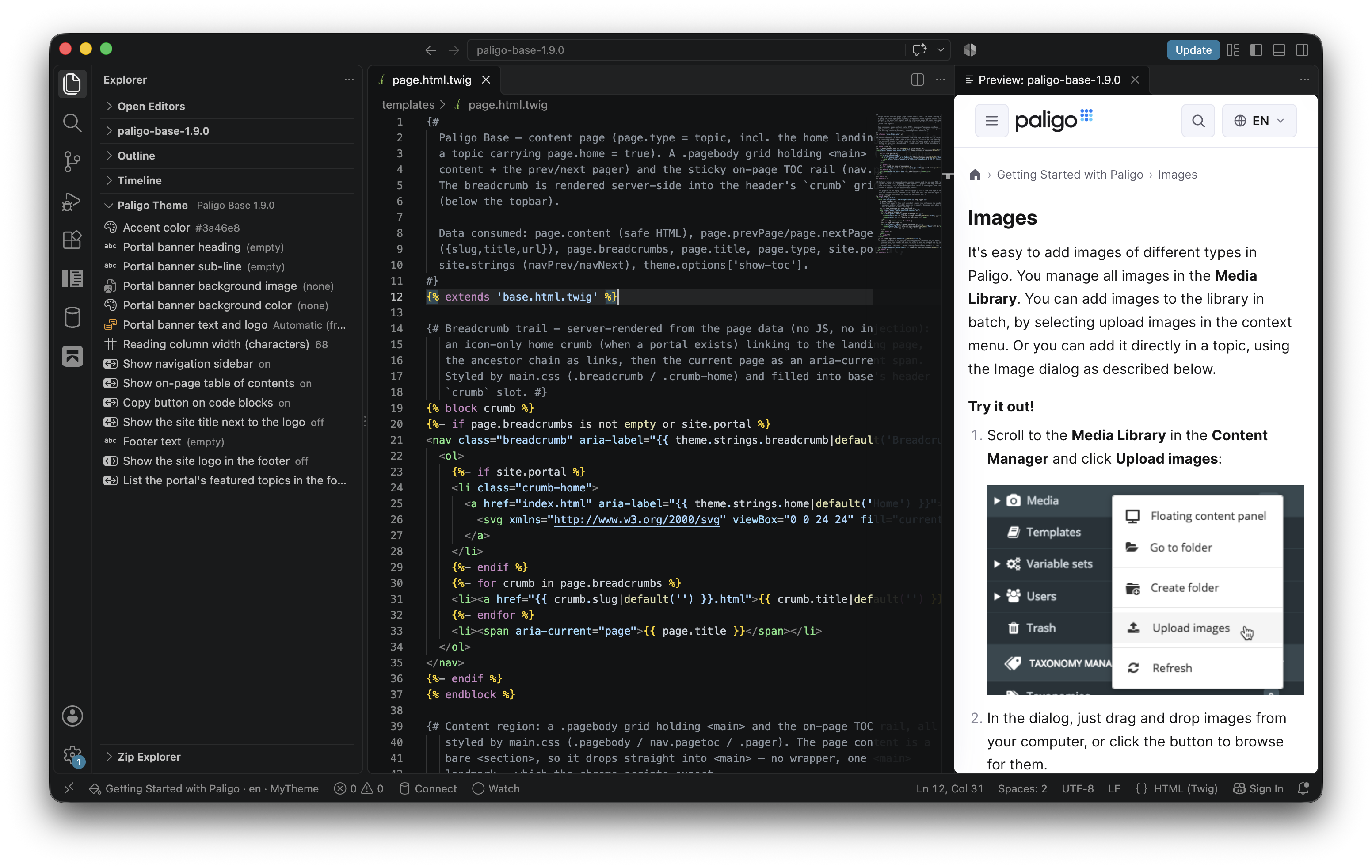Viewport: 1372px width, 868px height.
Task: Select the Preview: paligo-base-1.9.0 tab
Action: 1051,80
